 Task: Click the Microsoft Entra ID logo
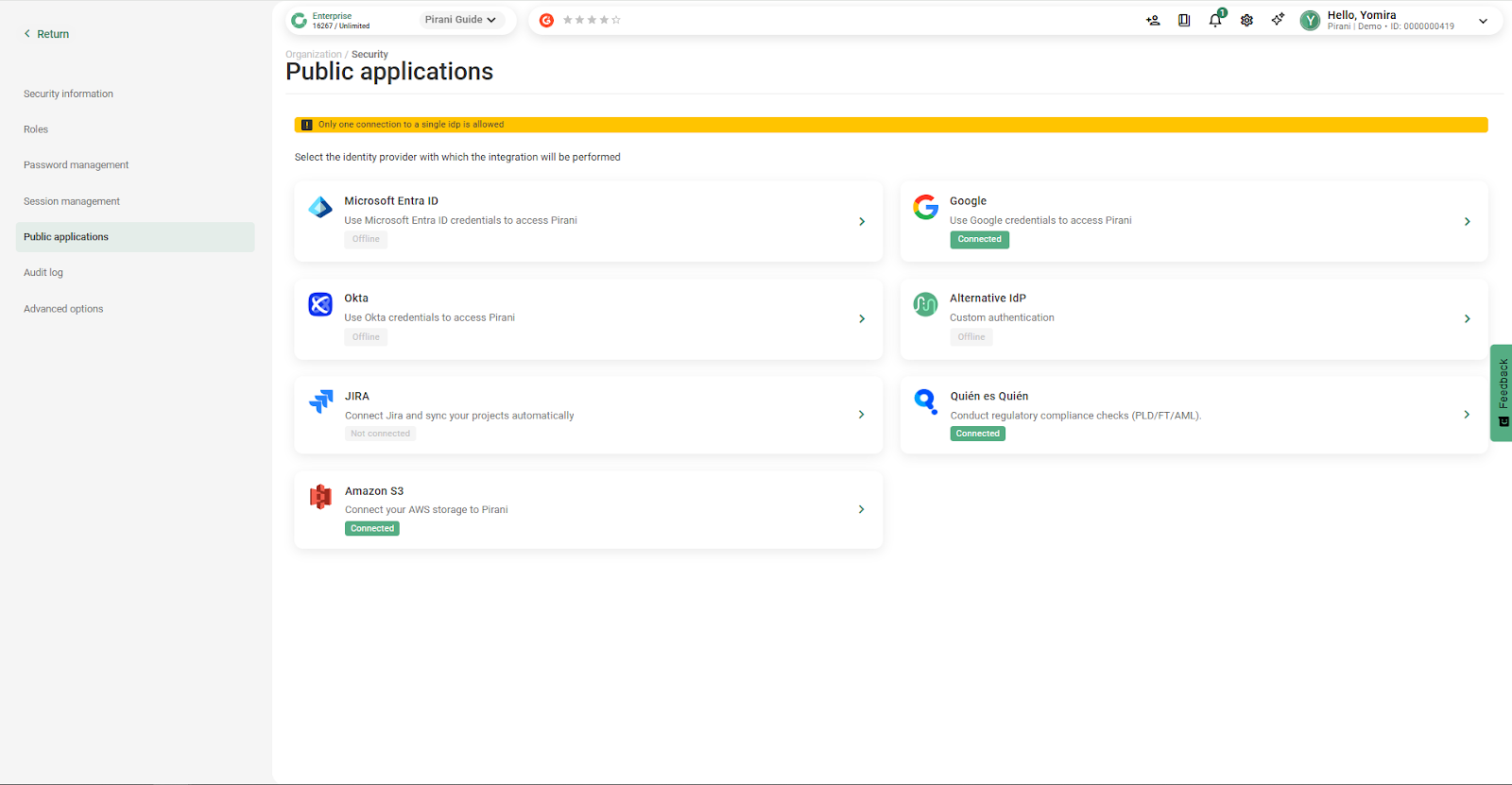pos(320,207)
